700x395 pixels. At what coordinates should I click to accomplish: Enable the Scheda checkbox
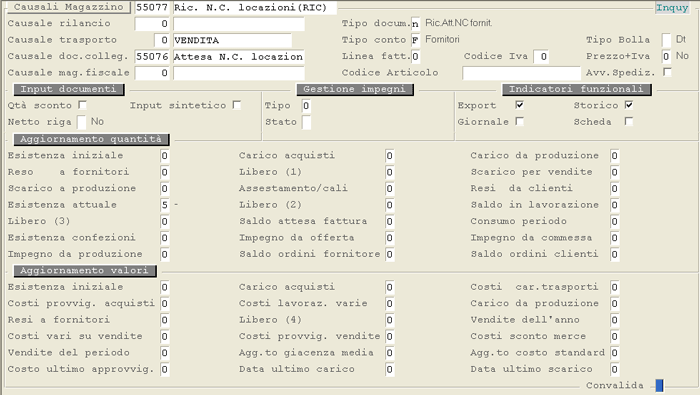click(x=629, y=121)
